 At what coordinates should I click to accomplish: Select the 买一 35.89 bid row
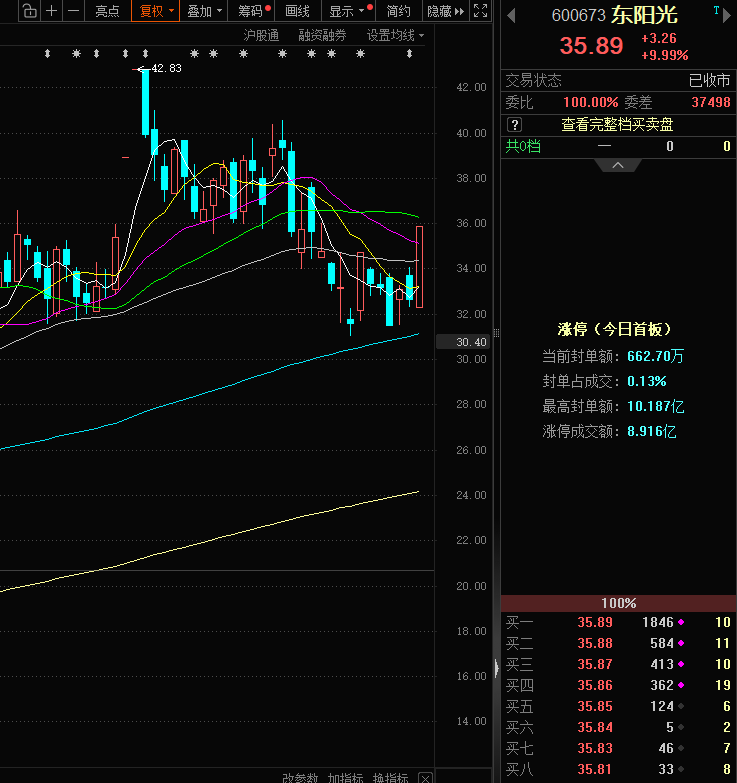pos(618,622)
